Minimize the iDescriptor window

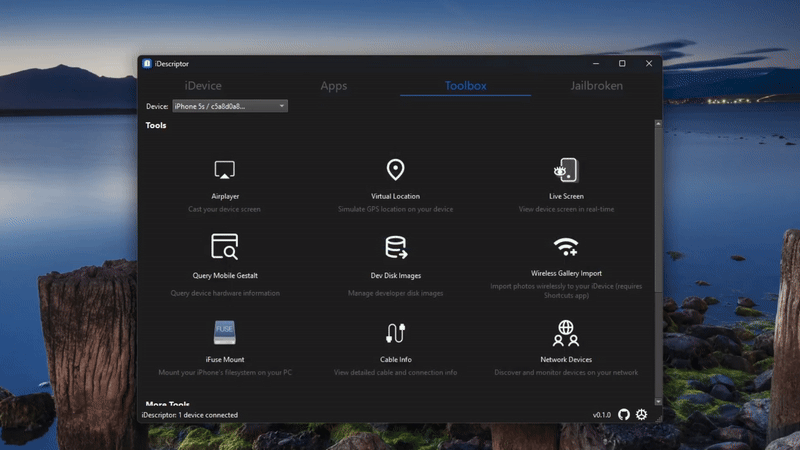click(596, 63)
